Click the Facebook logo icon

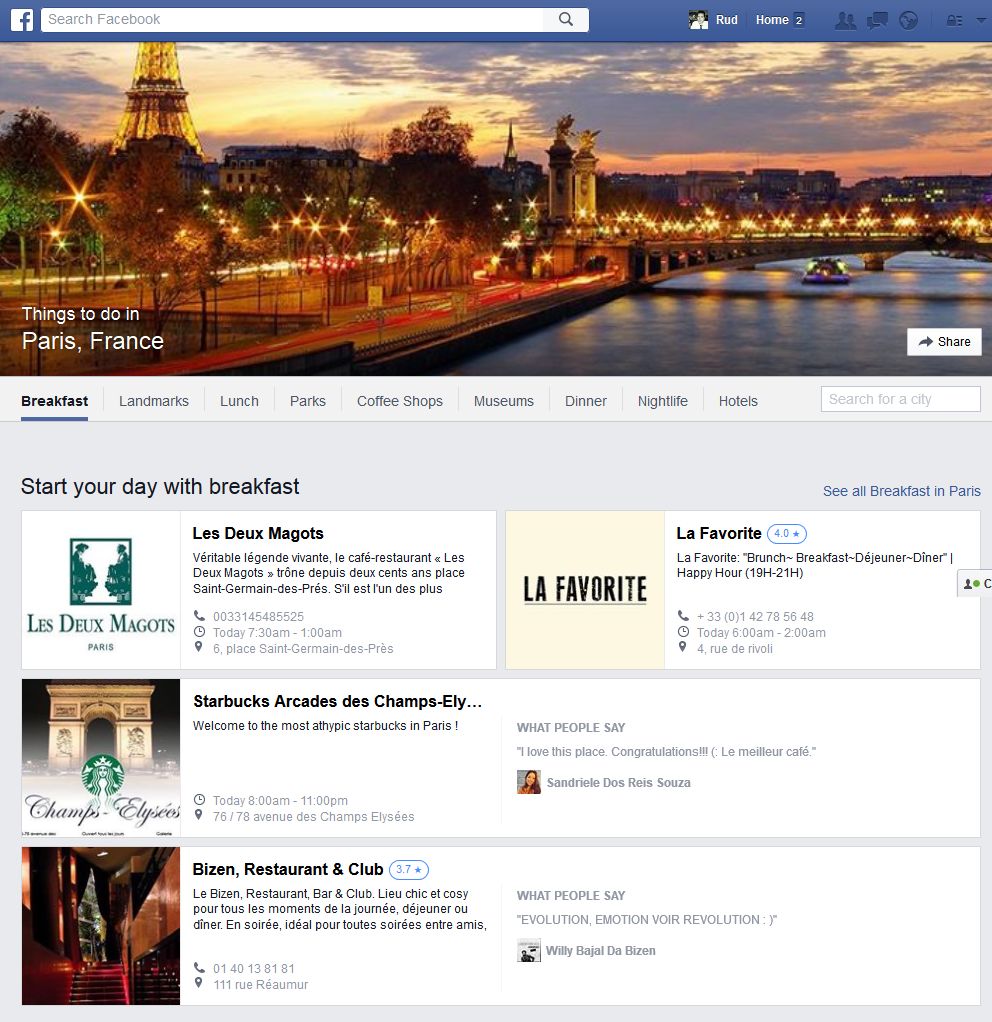coord(22,20)
